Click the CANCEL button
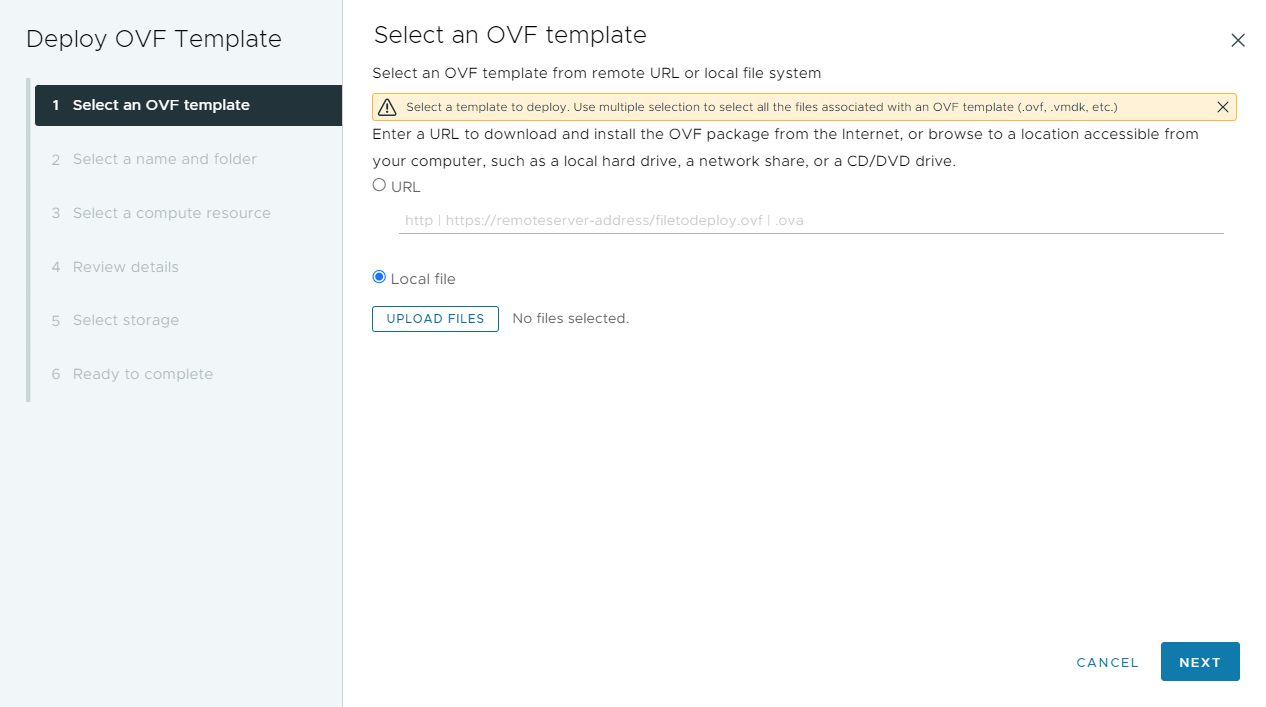This screenshot has width=1266, height=707. 1107,662
